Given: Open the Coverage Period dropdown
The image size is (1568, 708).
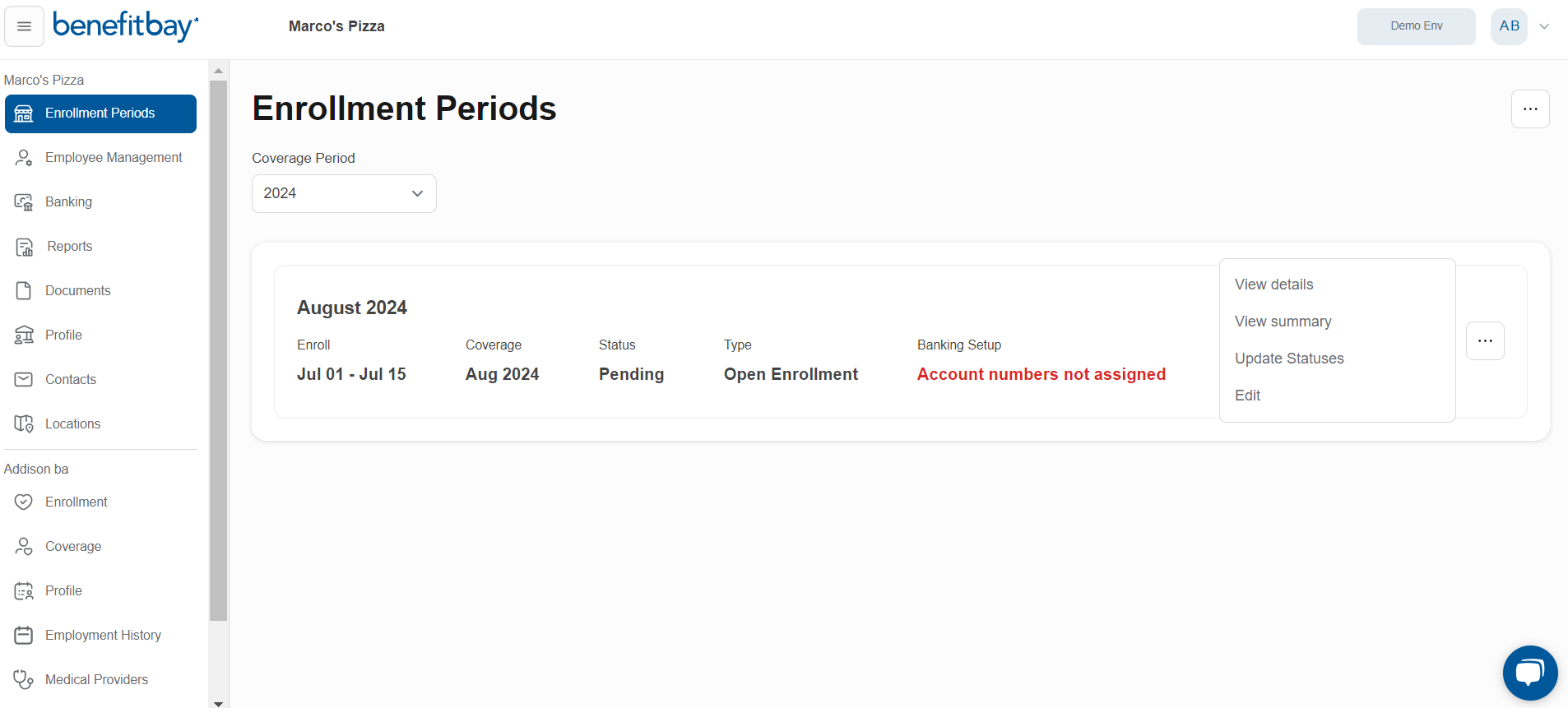Looking at the screenshot, I should point(343,193).
